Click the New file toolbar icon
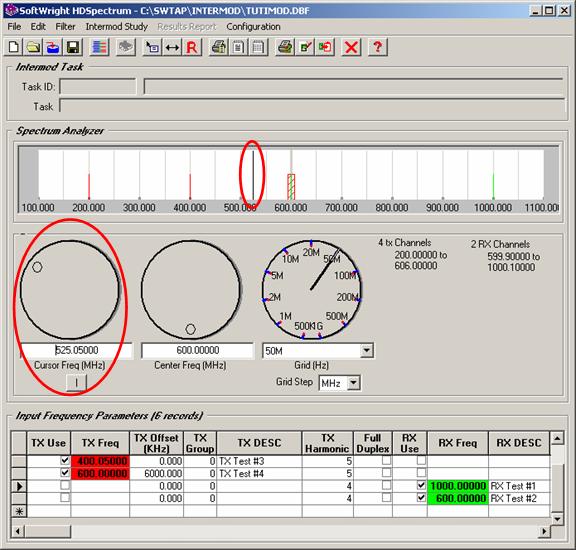Viewport: 576px width, 550px height. (x=14, y=47)
